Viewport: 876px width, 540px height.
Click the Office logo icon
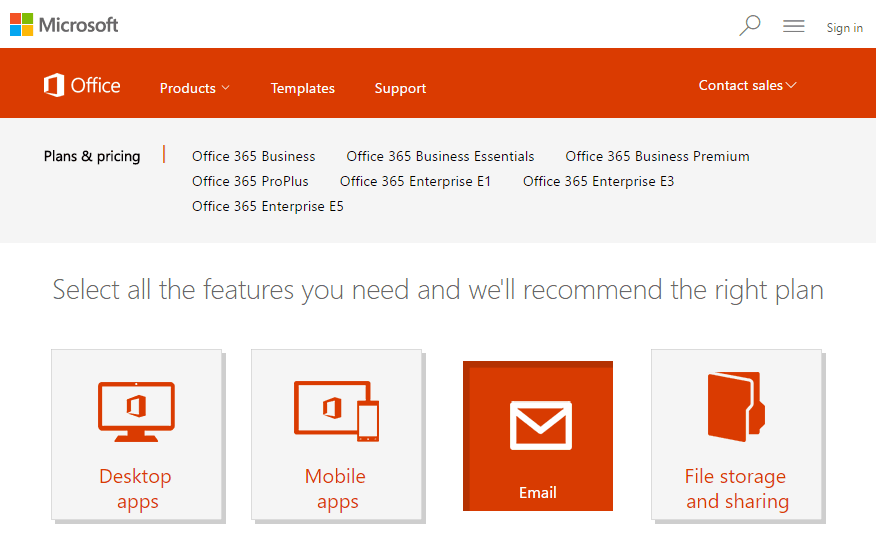click(x=54, y=85)
